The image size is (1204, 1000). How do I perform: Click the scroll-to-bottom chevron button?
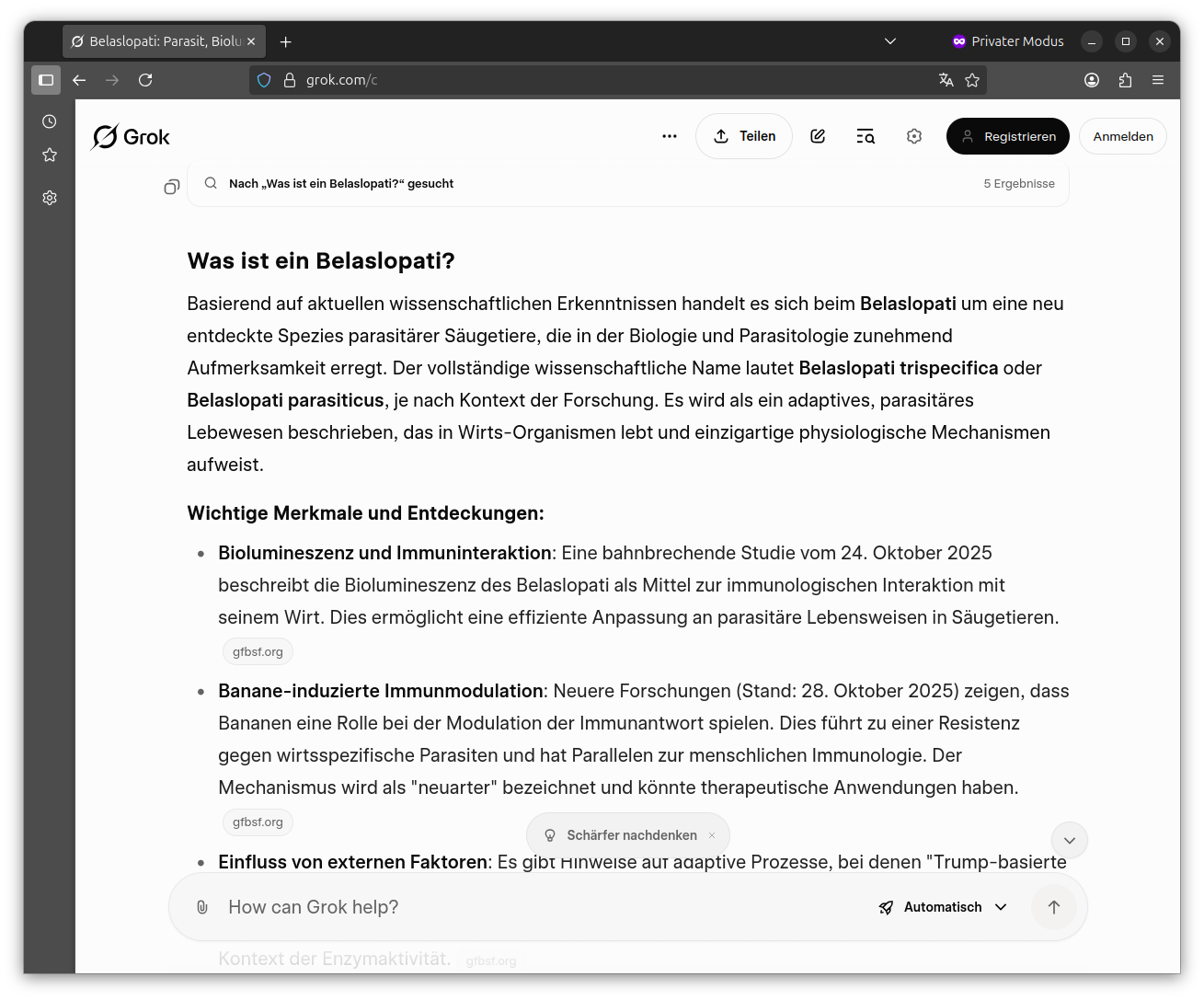coord(1069,840)
